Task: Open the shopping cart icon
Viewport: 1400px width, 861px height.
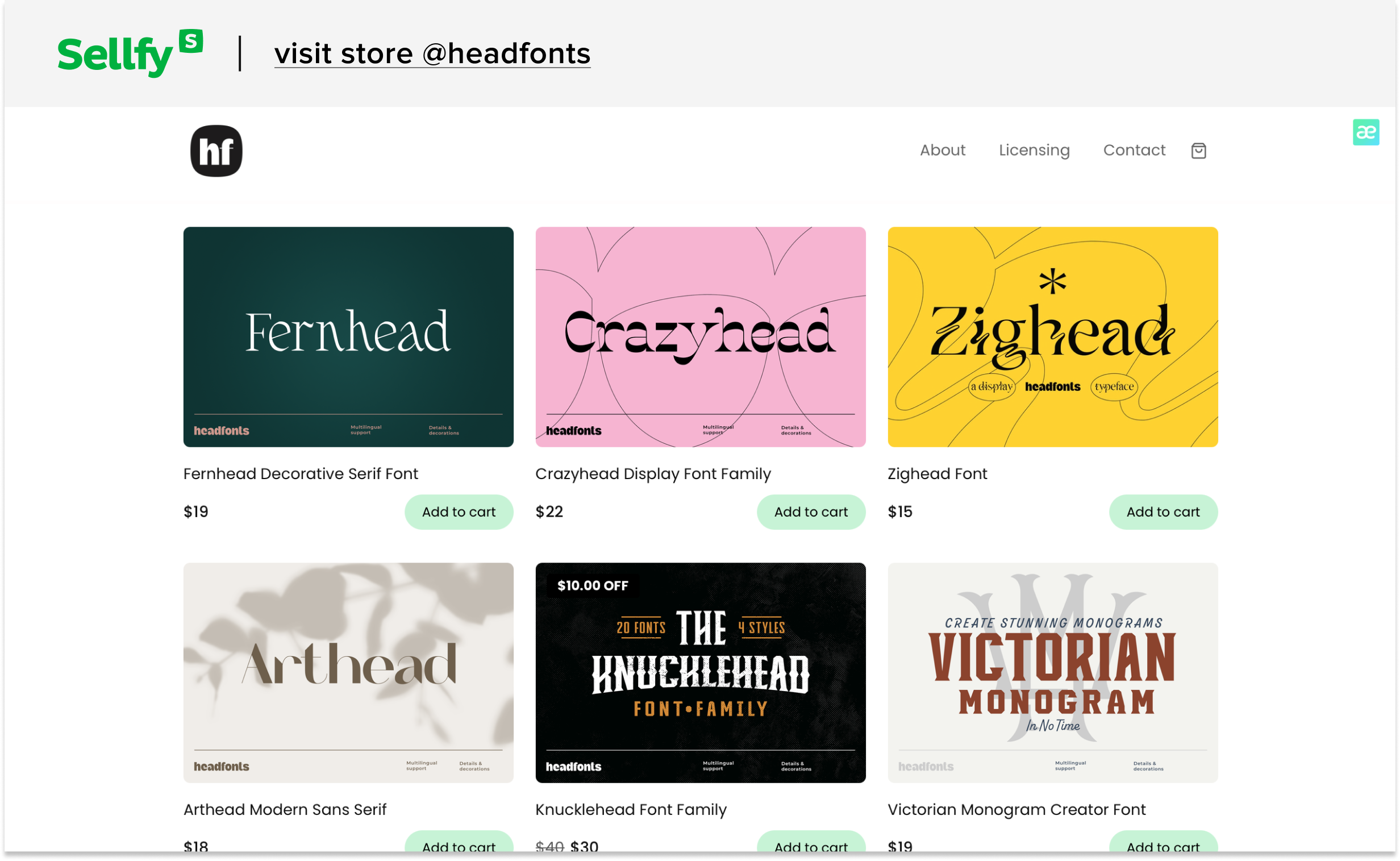Action: point(1198,151)
